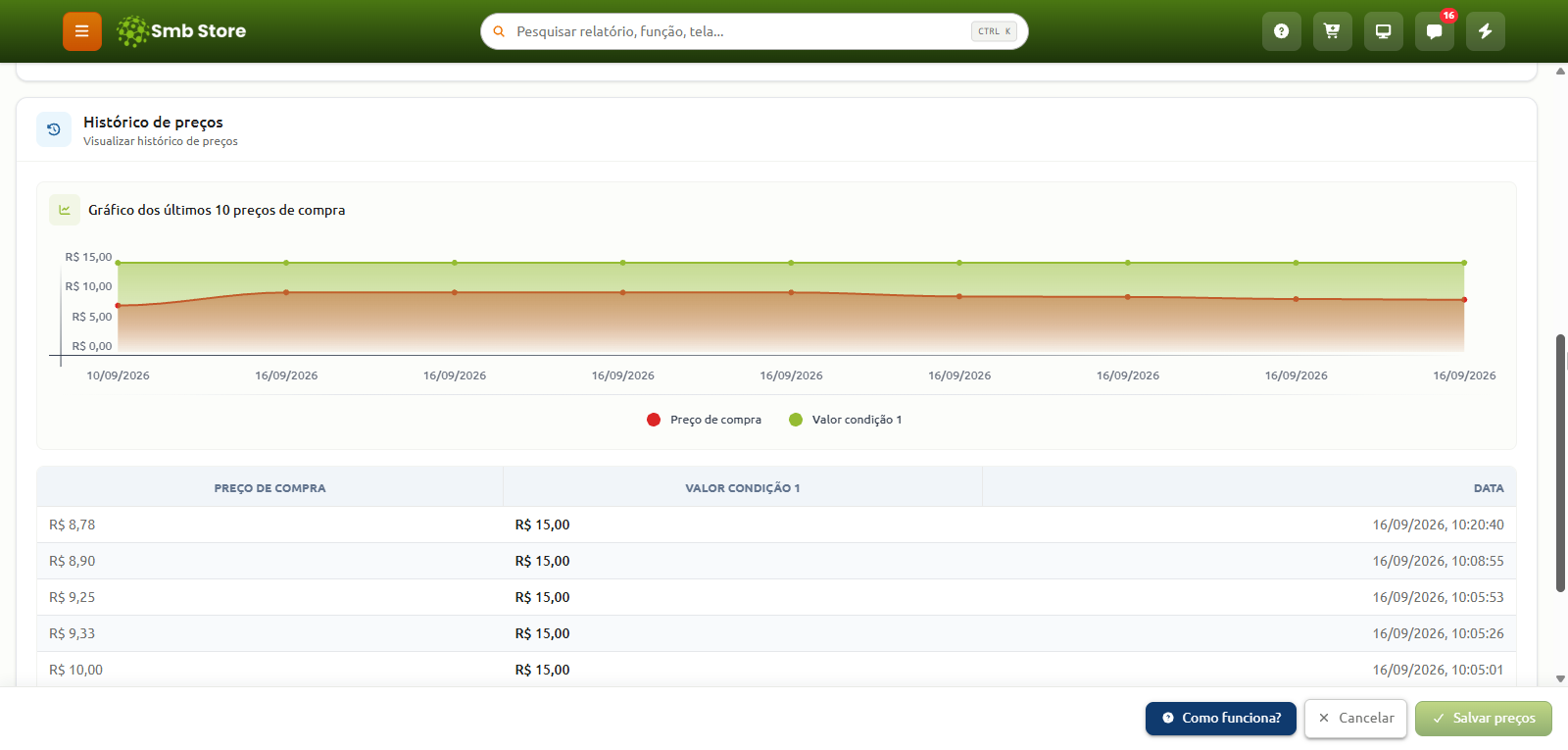Click date 16/09/2026, 10:05:01

[1438, 670]
